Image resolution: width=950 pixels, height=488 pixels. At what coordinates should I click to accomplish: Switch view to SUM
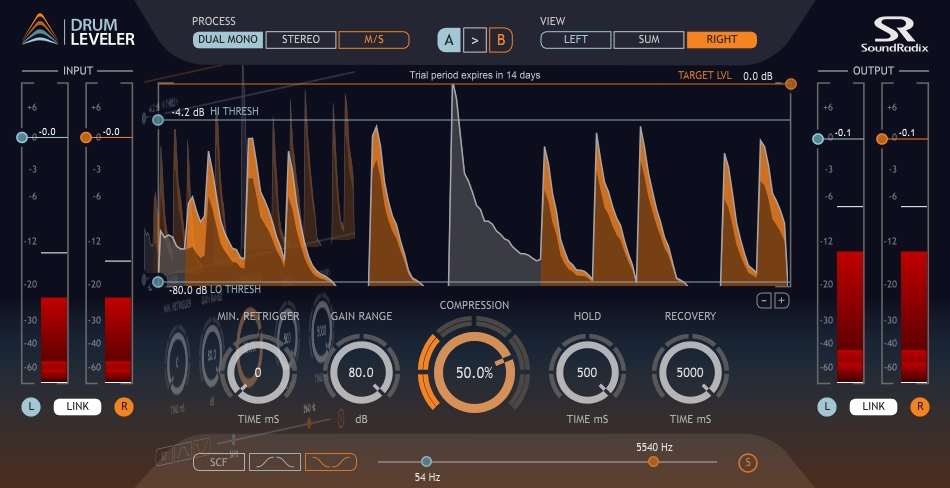(x=648, y=40)
